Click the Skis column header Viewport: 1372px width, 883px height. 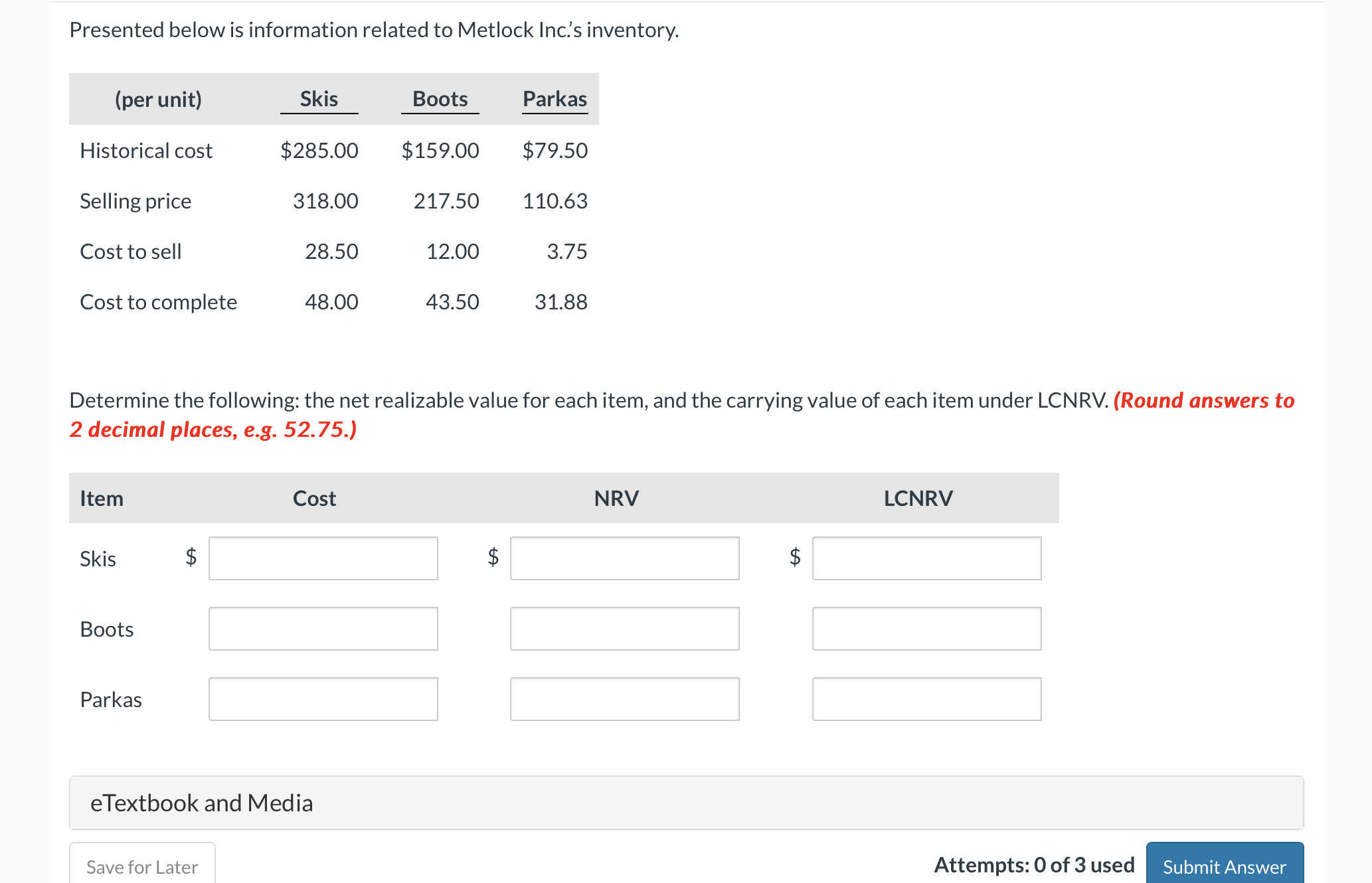[319, 98]
